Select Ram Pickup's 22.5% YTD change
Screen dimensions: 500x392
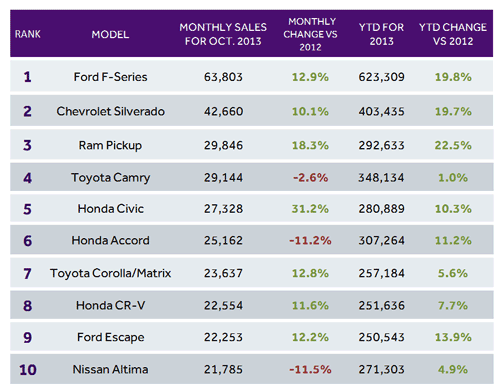453,145
